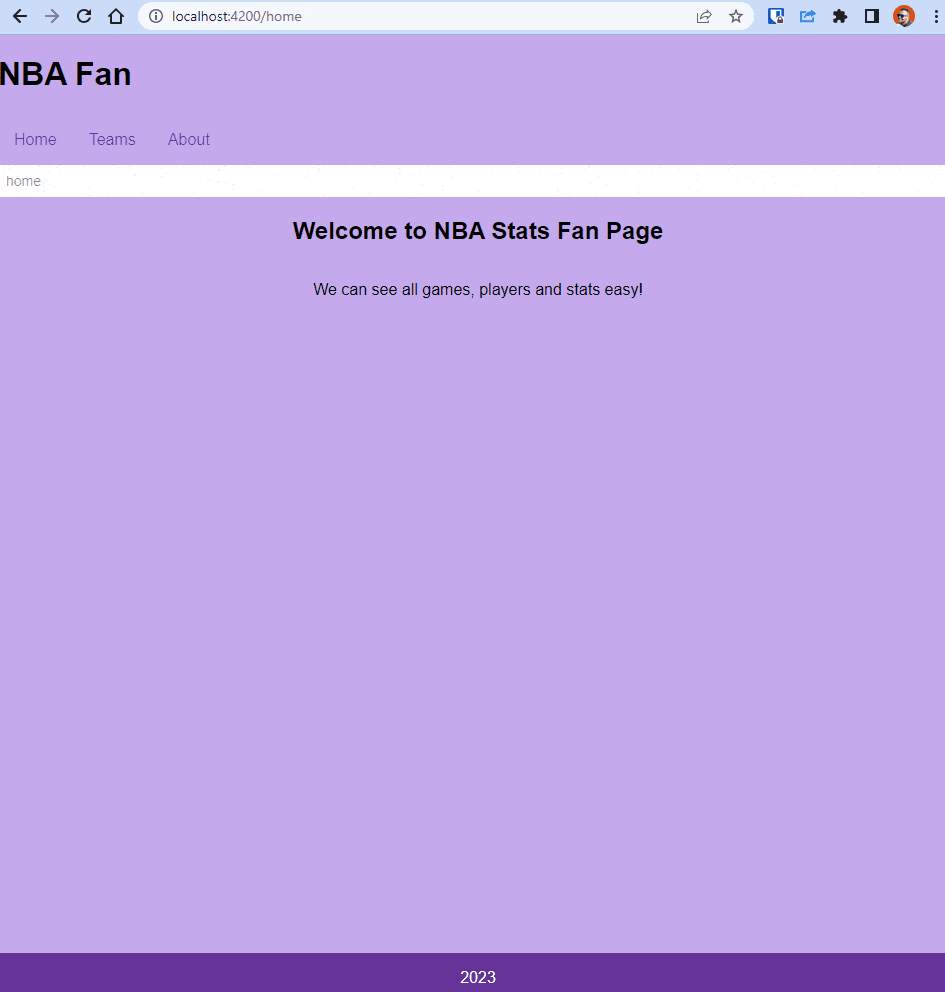Viewport: 945px width, 992px height.
Task: Share this page using address bar icon
Action: coord(704,16)
